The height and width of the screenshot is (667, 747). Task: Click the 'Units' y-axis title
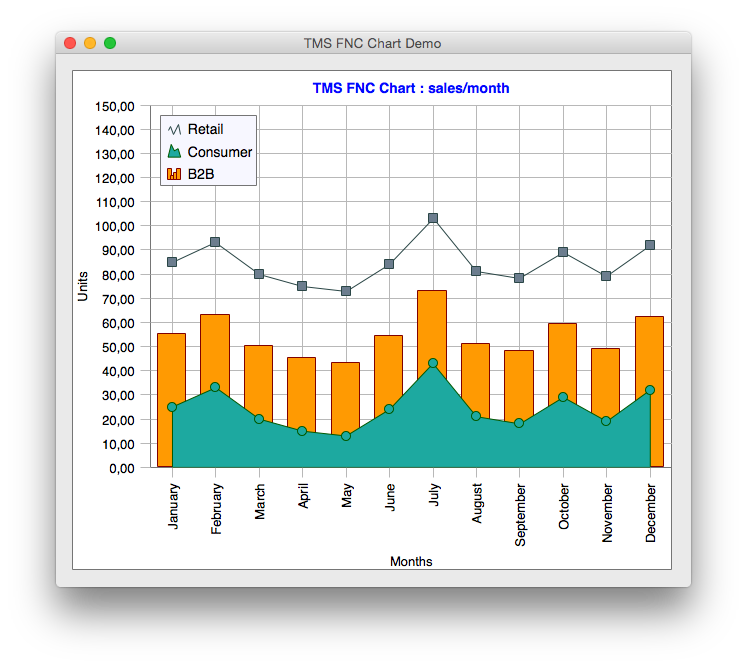[83, 286]
